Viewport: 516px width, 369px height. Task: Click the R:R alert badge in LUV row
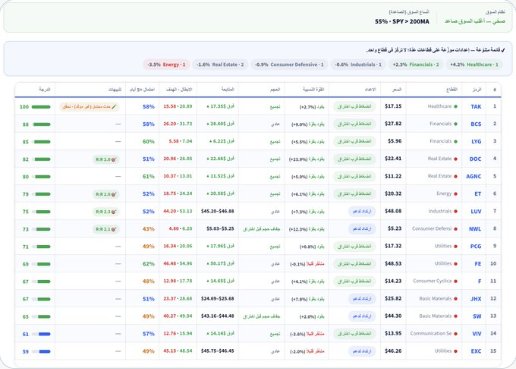(106, 212)
